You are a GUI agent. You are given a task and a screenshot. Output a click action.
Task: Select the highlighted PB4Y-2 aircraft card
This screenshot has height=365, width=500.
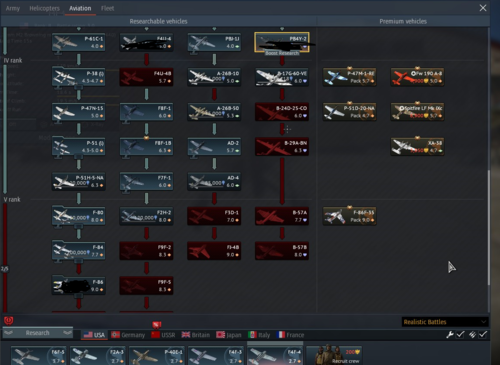click(x=282, y=42)
